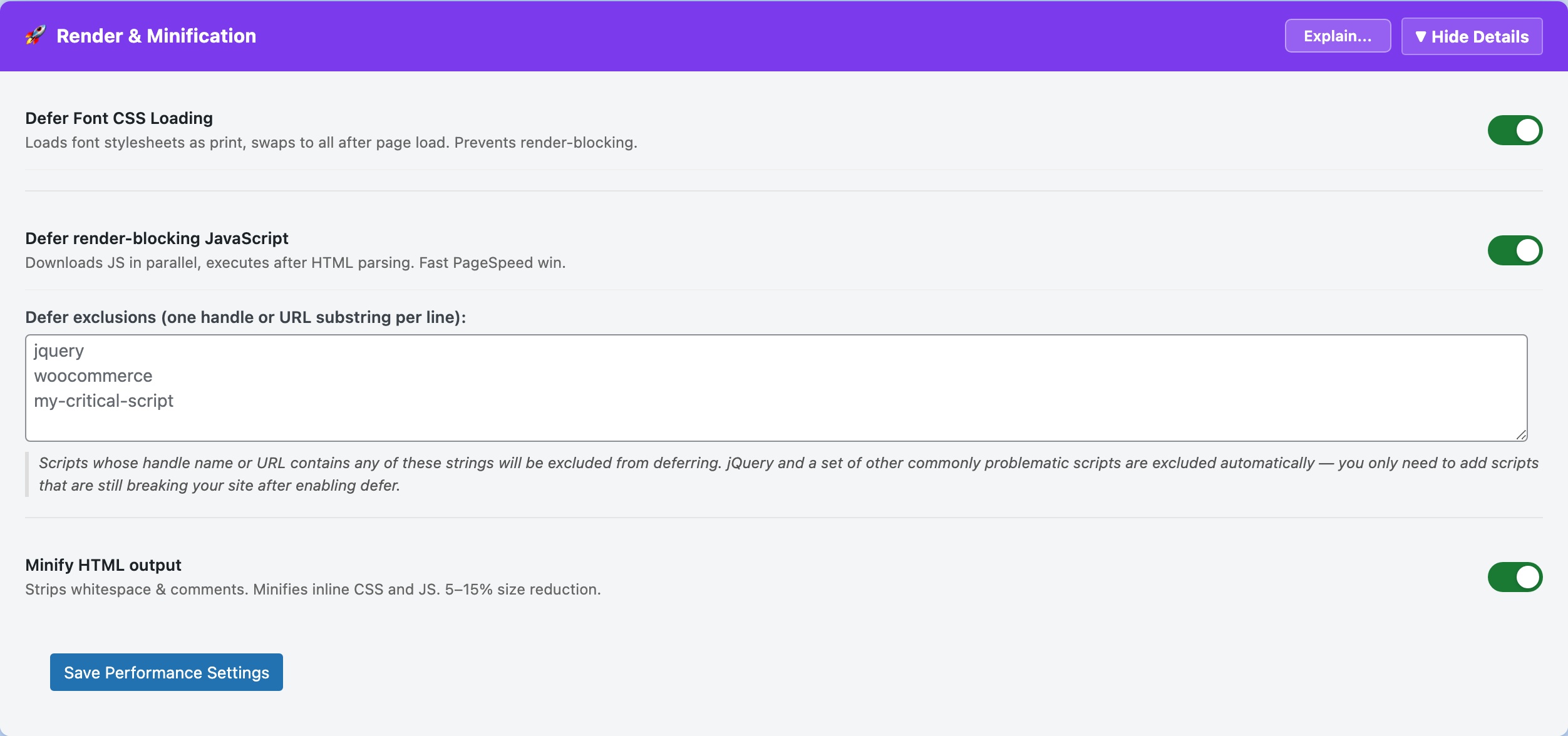Click the Defer Font CSS Loading heading
Image resolution: width=1568 pixels, height=736 pixels.
(118, 118)
